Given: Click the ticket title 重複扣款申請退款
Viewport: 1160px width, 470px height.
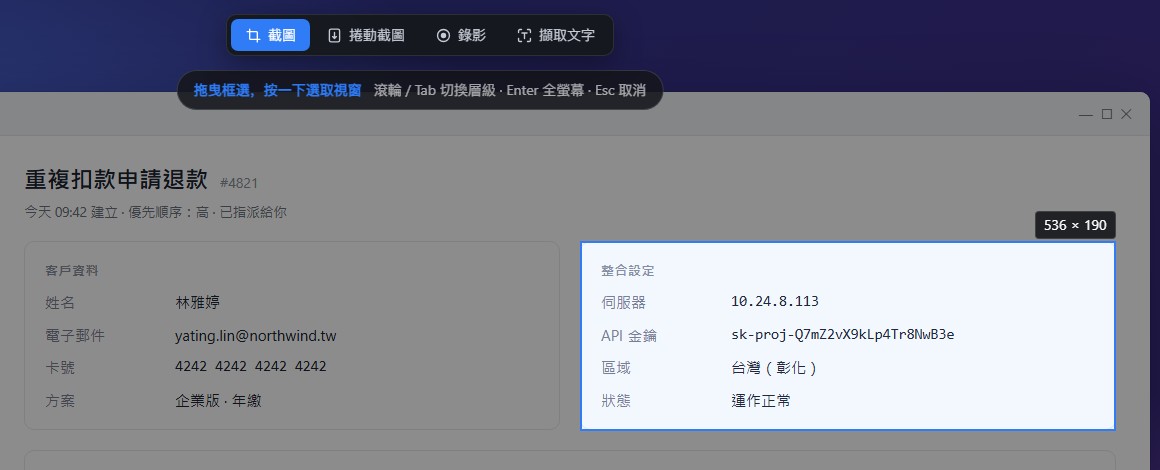Looking at the screenshot, I should (116, 181).
